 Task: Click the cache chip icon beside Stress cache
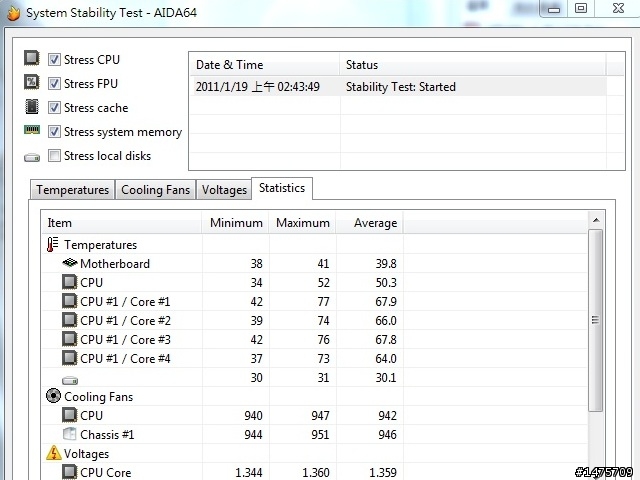tap(31, 107)
